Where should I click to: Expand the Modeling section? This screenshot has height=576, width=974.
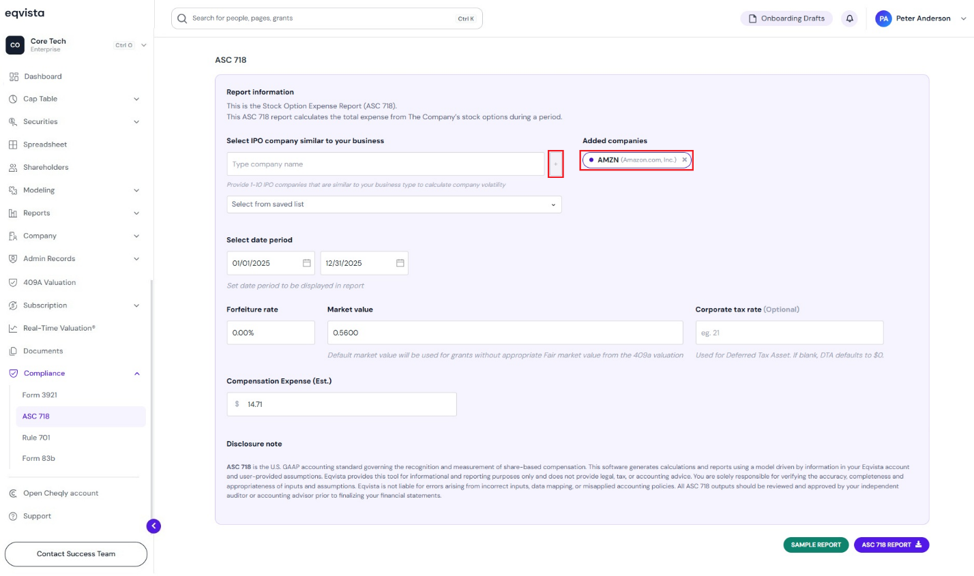click(x=137, y=191)
